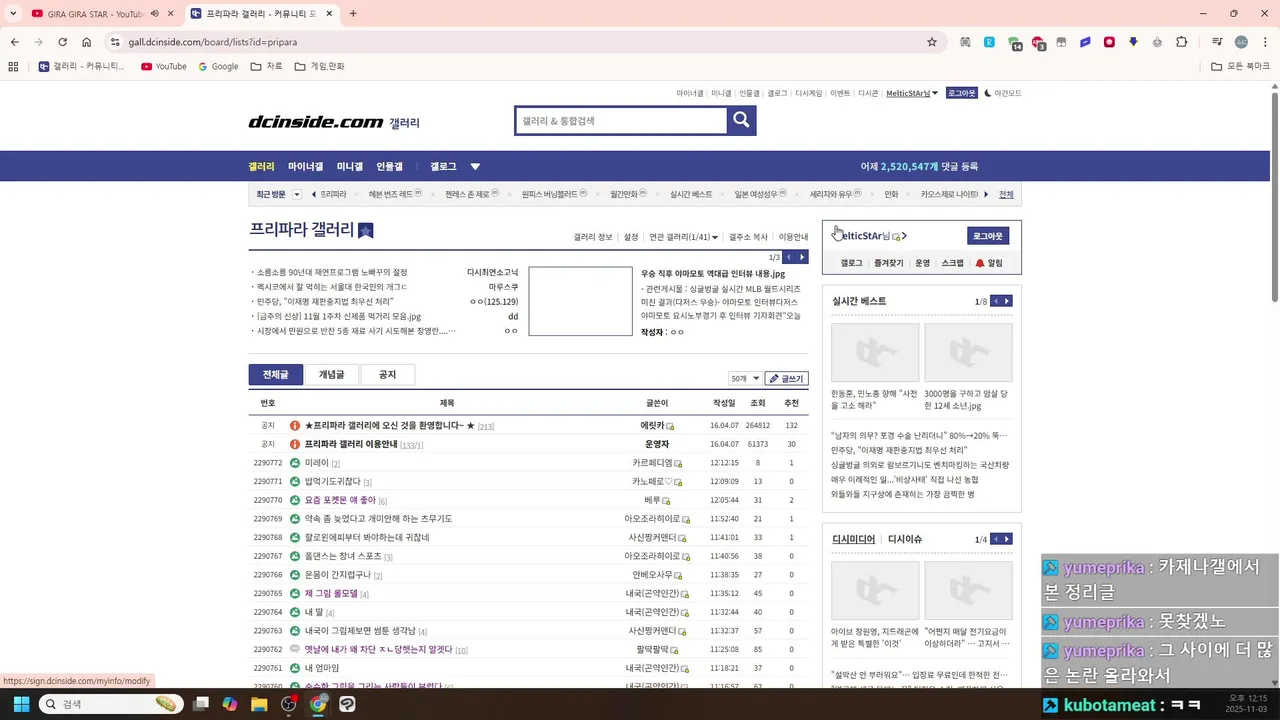The image size is (1280, 720).
Task: Select the 전체글 tab
Action: click(x=275, y=374)
